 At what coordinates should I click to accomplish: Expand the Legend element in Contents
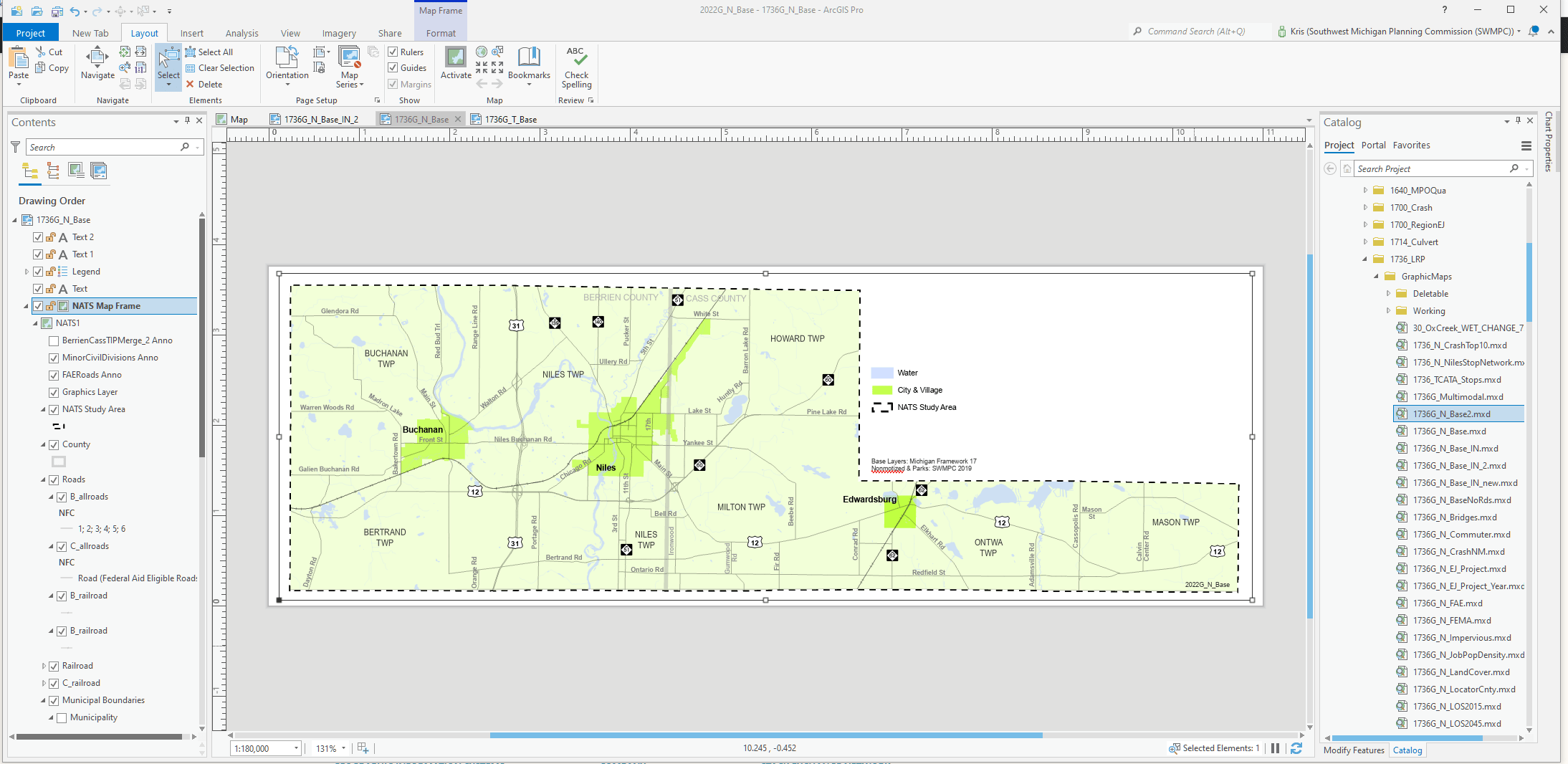click(27, 272)
